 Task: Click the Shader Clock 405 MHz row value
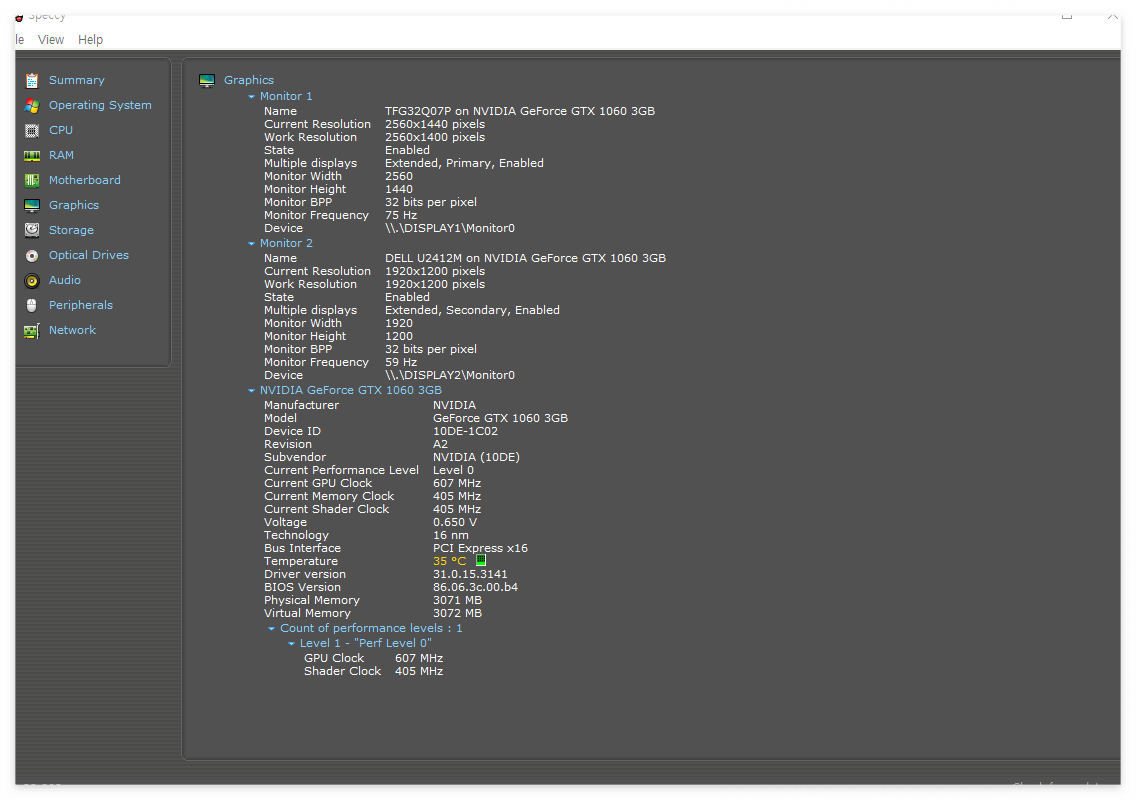pos(419,672)
